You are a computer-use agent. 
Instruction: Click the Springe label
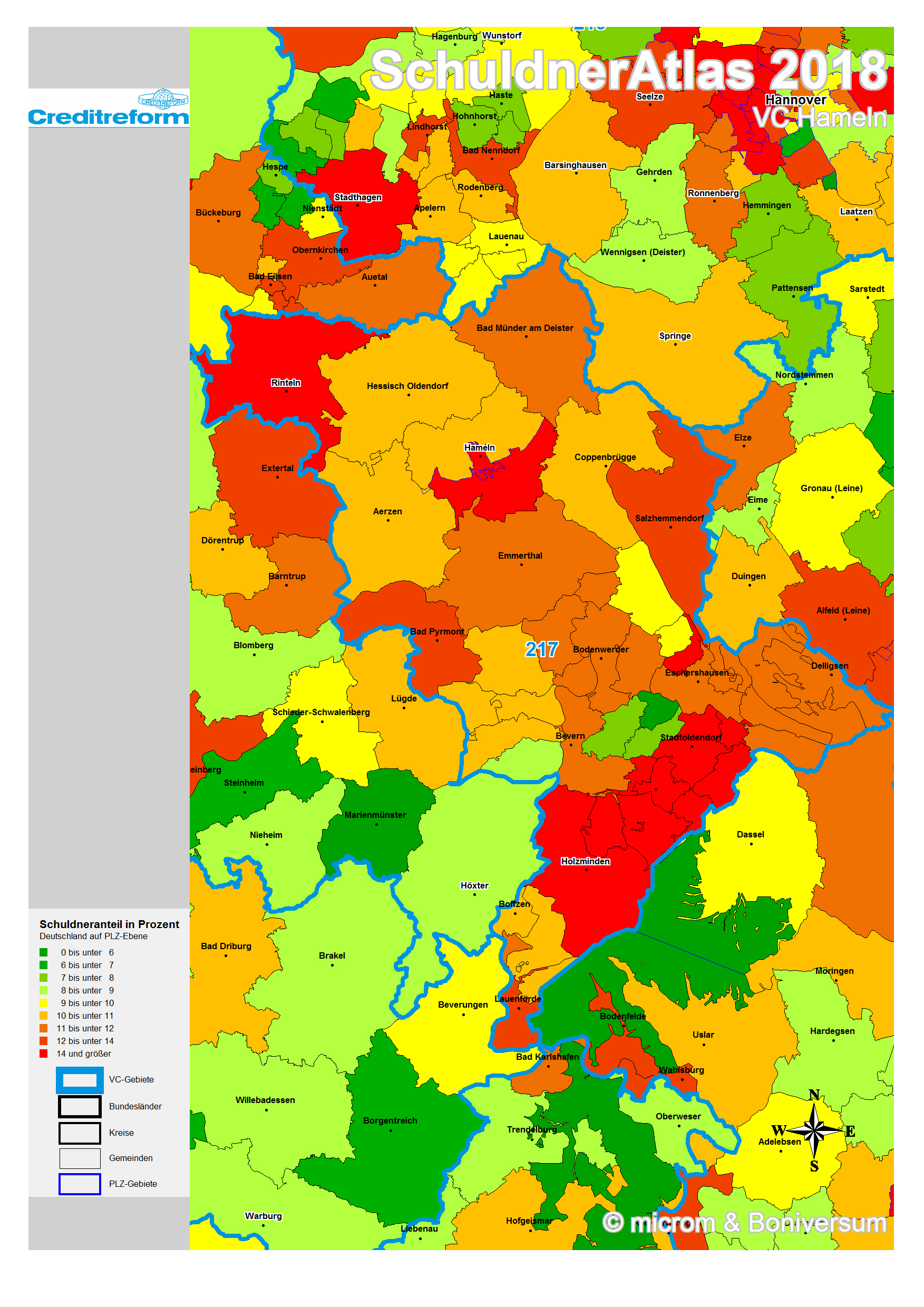(x=675, y=336)
